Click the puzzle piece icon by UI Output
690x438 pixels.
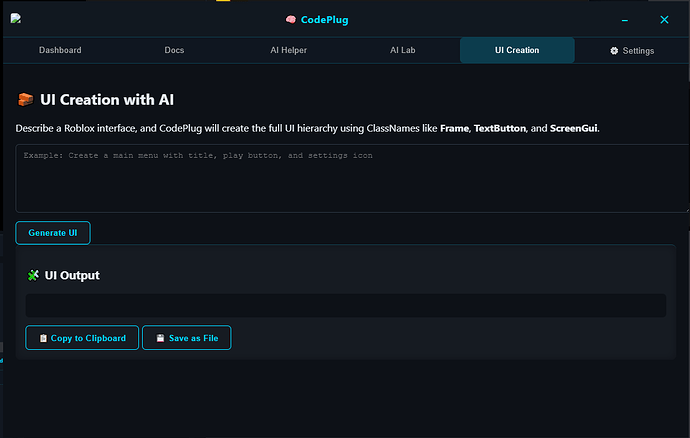click(33, 275)
